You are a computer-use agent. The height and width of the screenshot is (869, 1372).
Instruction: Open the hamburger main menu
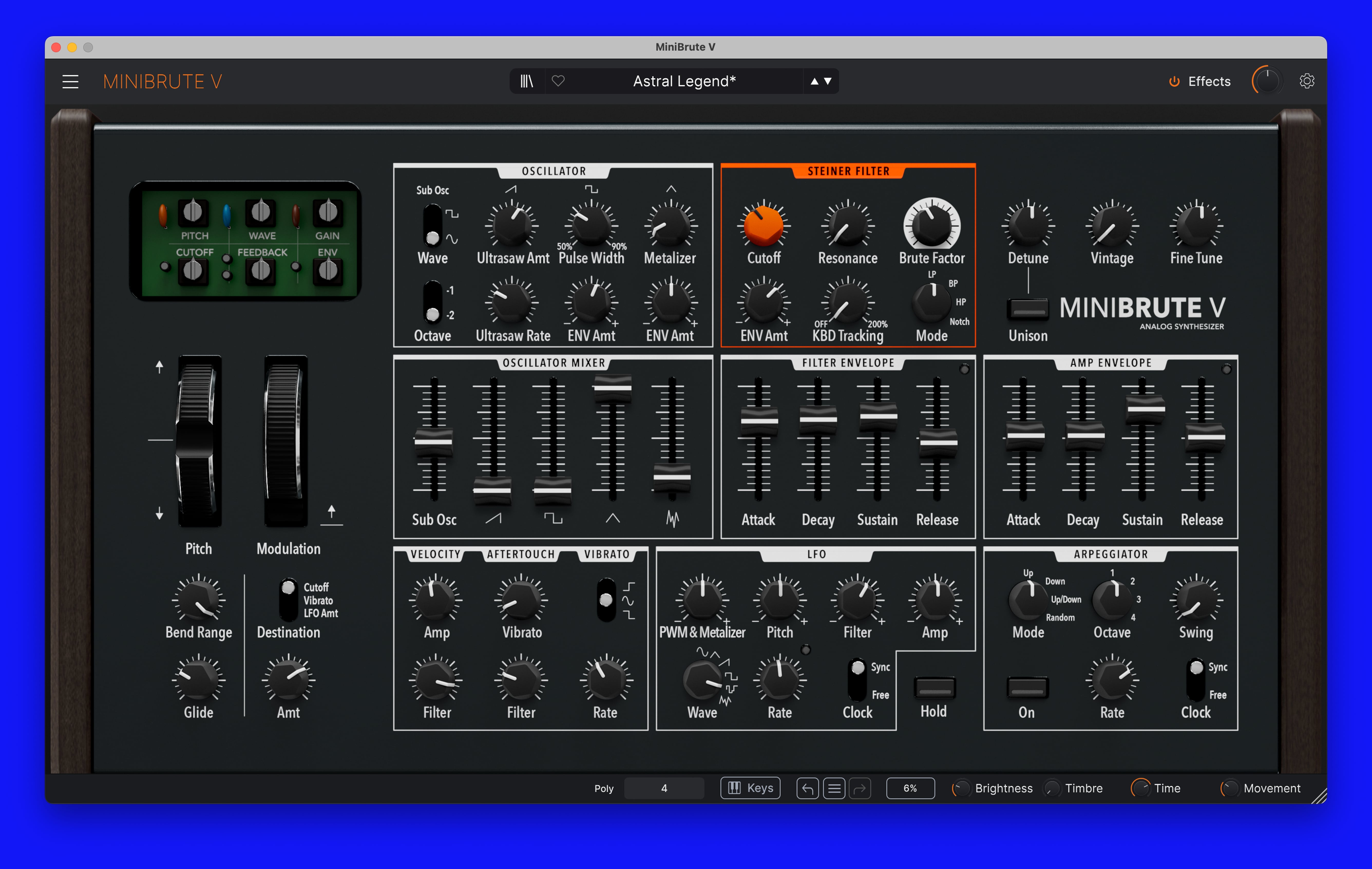[70, 81]
